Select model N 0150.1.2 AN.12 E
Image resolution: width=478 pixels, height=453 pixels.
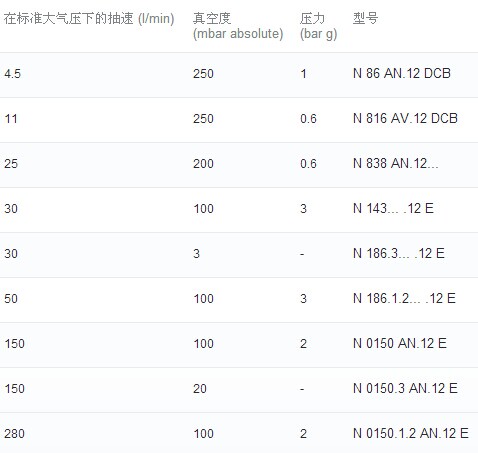(411, 433)
